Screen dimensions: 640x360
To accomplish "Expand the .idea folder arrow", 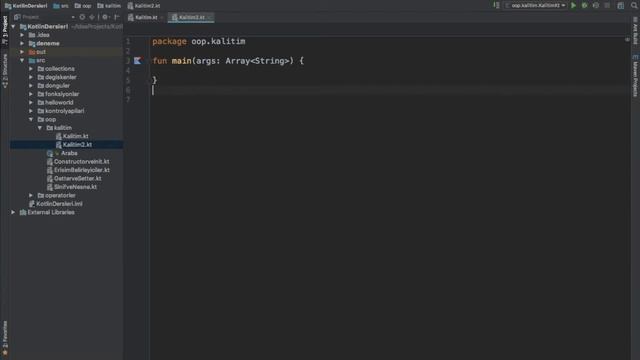I will (22, 35).
